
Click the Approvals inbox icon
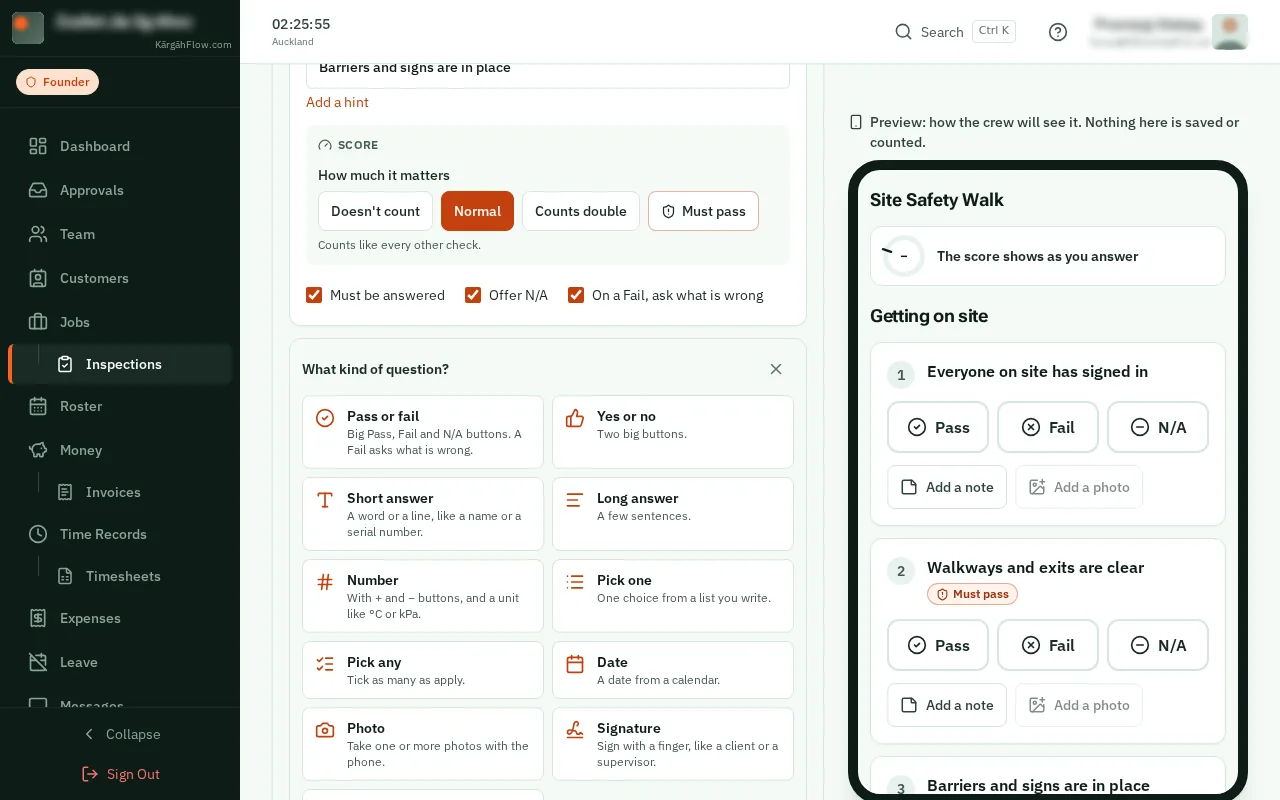(x=38, y=190)
